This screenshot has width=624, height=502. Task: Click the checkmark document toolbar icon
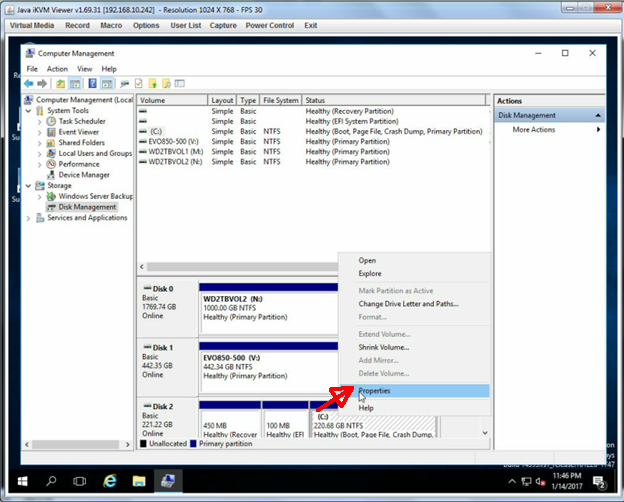[x=138, y=84]
